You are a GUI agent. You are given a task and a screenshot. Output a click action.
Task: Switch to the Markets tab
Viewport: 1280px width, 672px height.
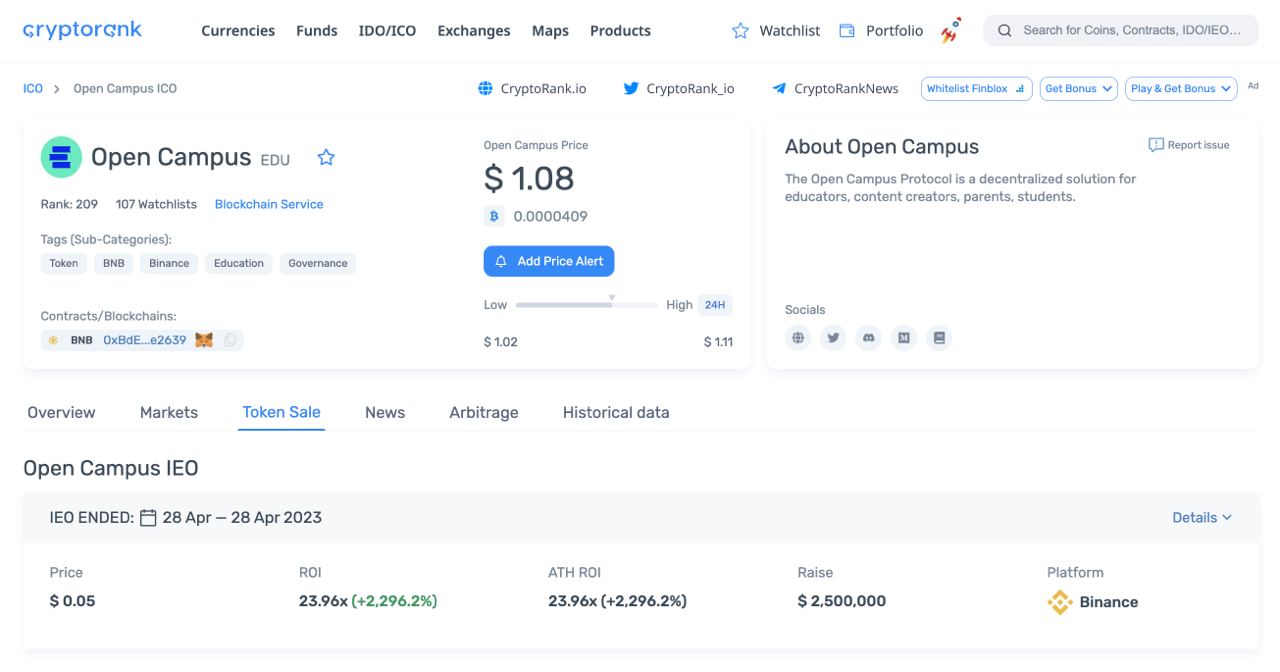click(169, 413)
